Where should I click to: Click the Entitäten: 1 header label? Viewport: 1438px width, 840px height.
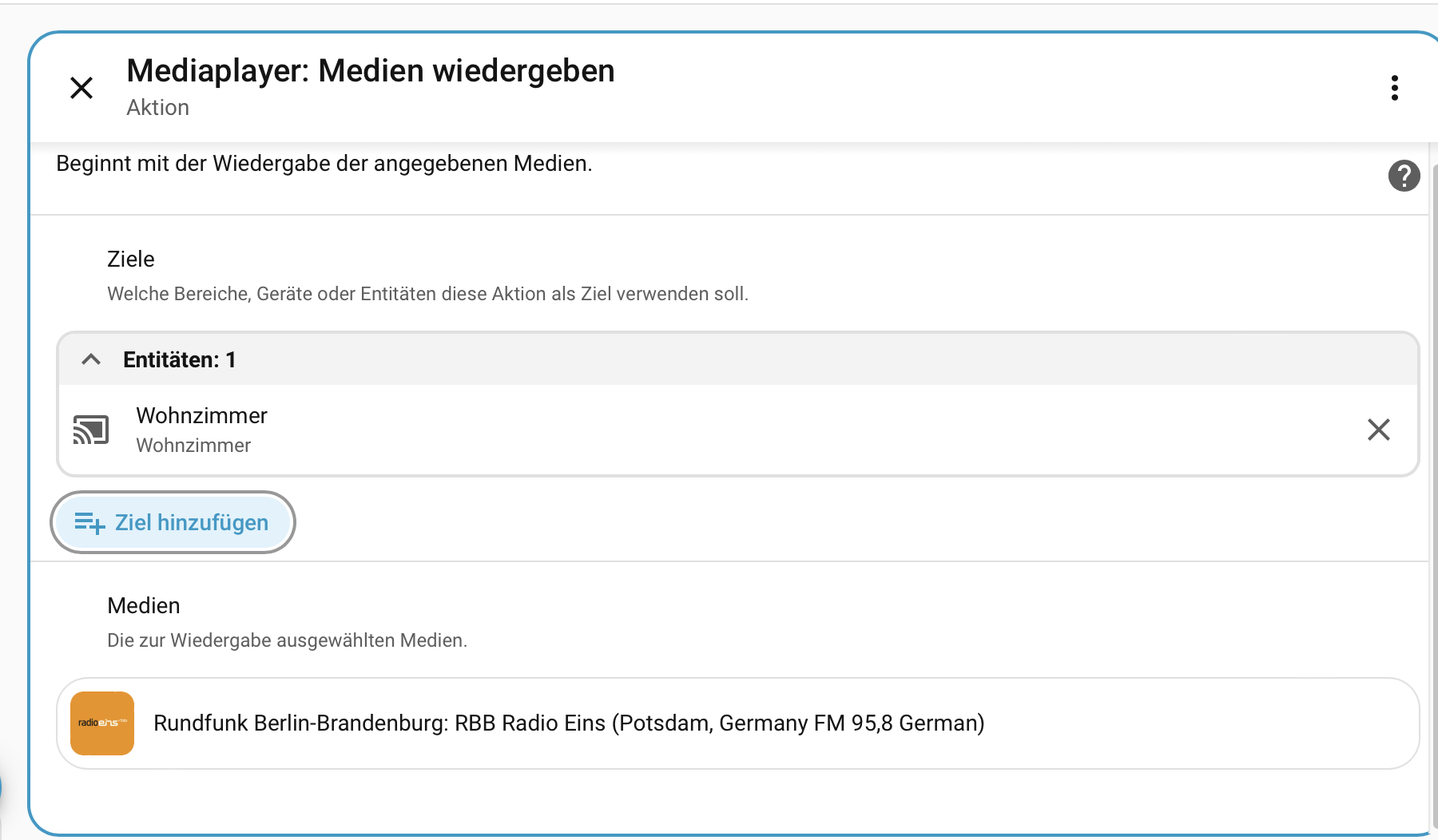click(x=179, y=360)
